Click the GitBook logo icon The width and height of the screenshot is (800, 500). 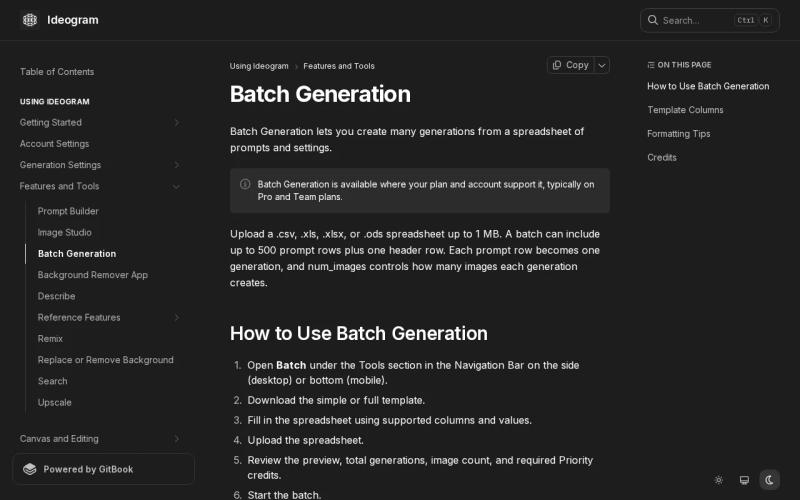click(x=30, y=469)
